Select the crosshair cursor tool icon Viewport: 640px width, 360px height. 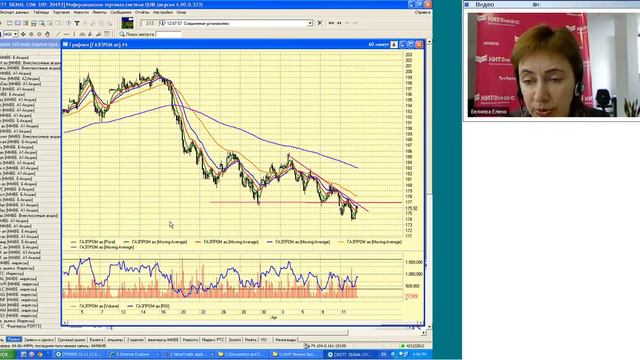23,34
